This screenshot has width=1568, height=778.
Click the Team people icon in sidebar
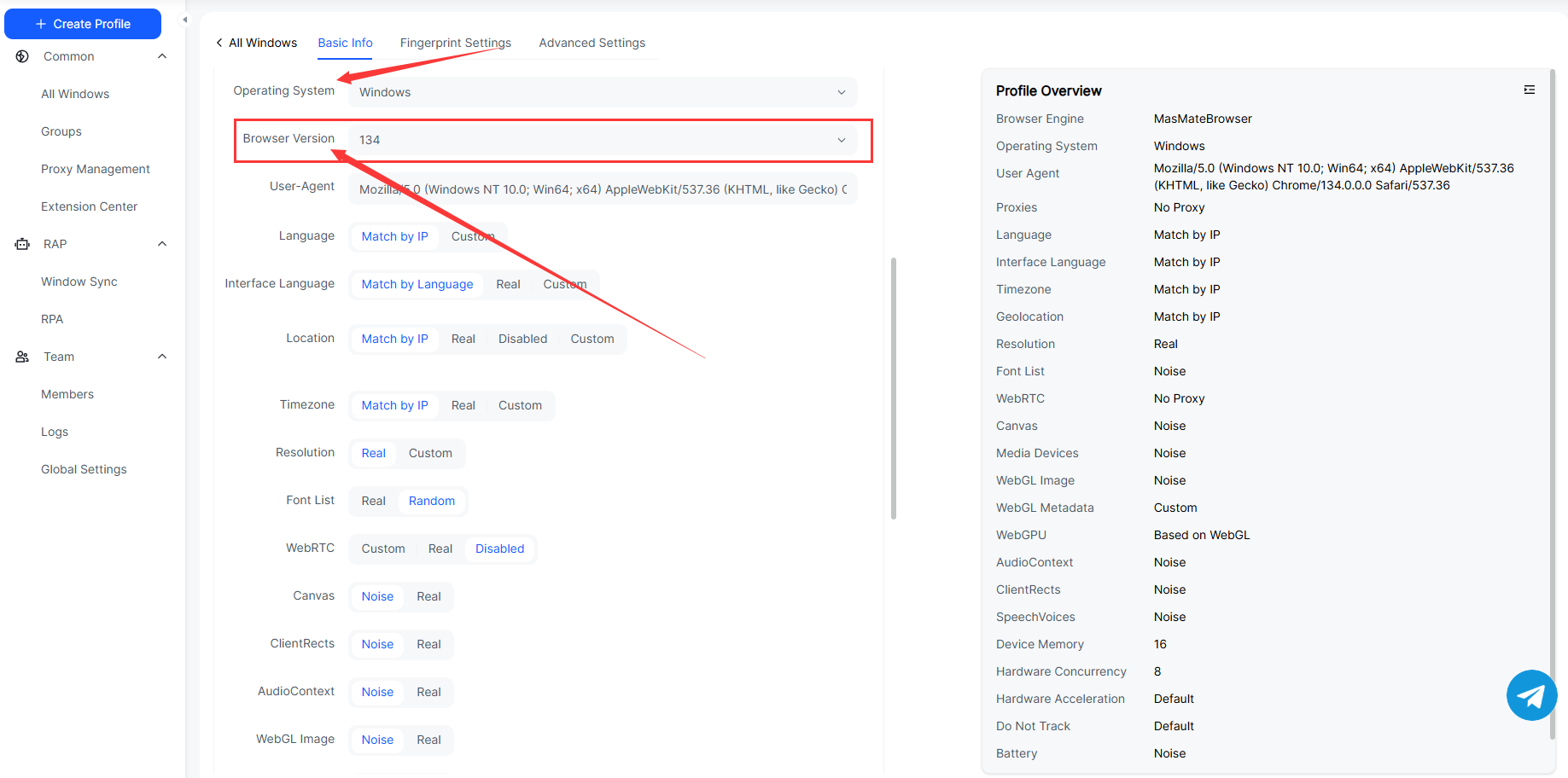point(23,357)
